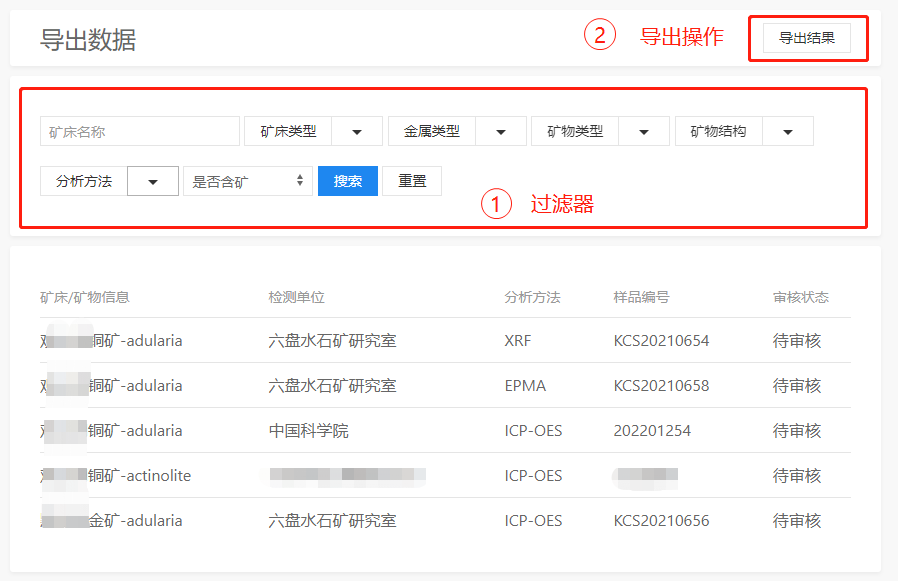
Task: Click the 金属类型 filter button
Action: (432, 131)
